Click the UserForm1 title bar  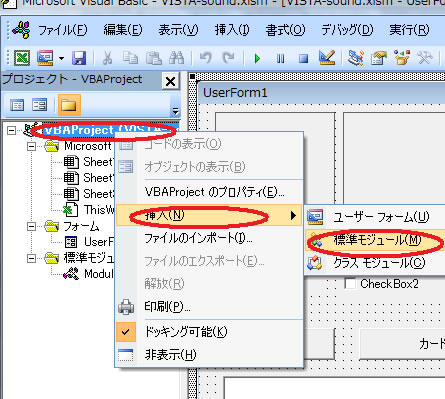tap(322, 92)
